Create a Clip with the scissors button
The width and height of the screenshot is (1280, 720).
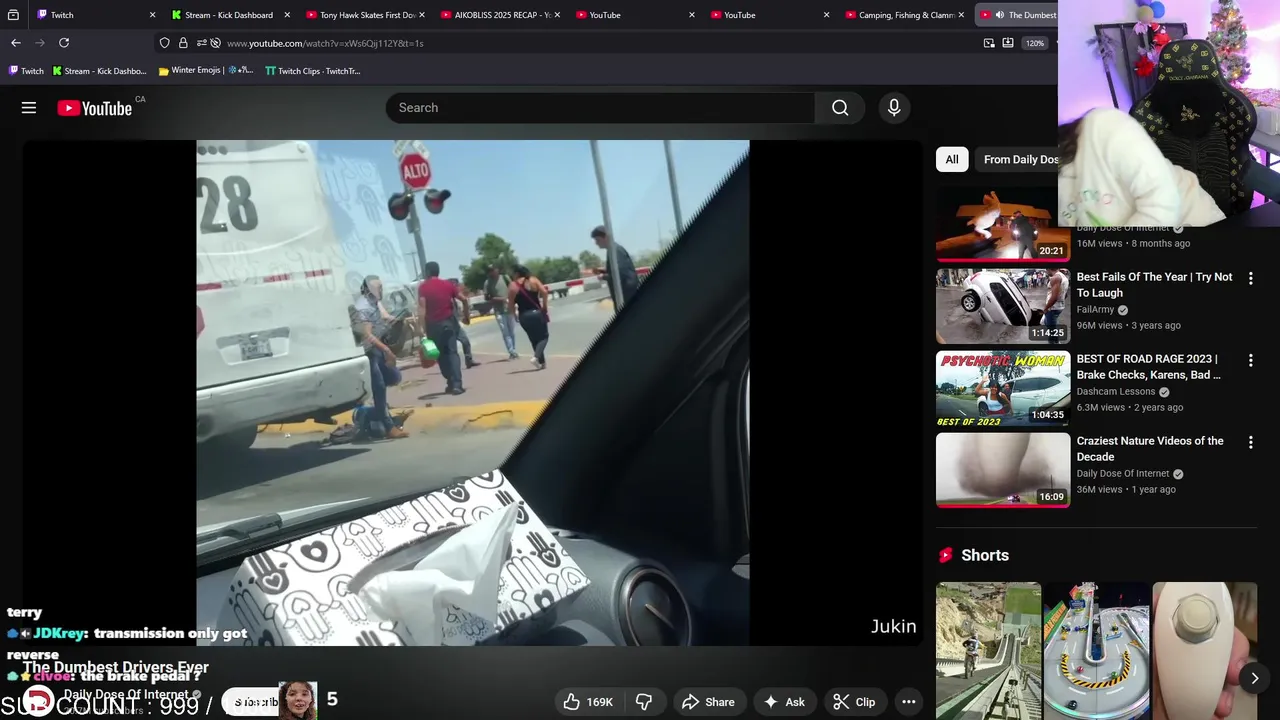point(855,702)
